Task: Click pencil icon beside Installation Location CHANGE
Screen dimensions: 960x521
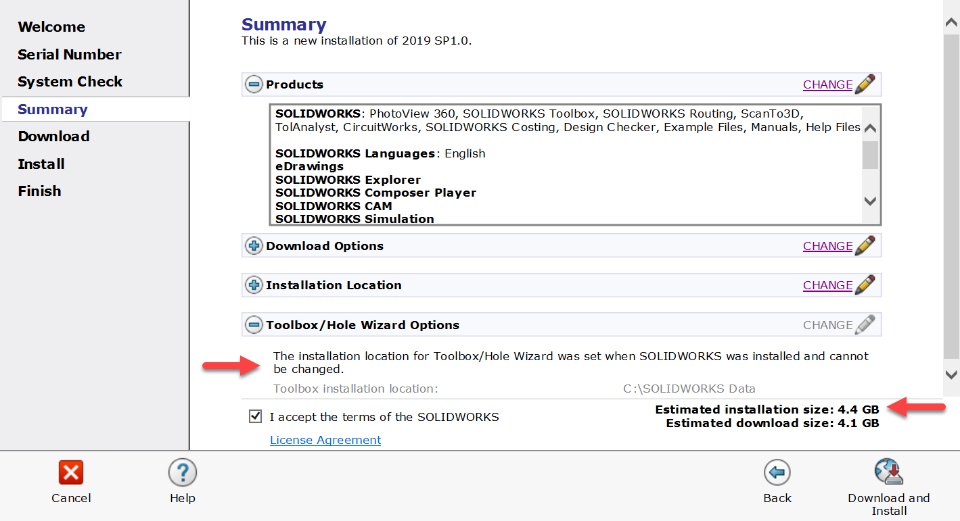Action: click(865, 285)
